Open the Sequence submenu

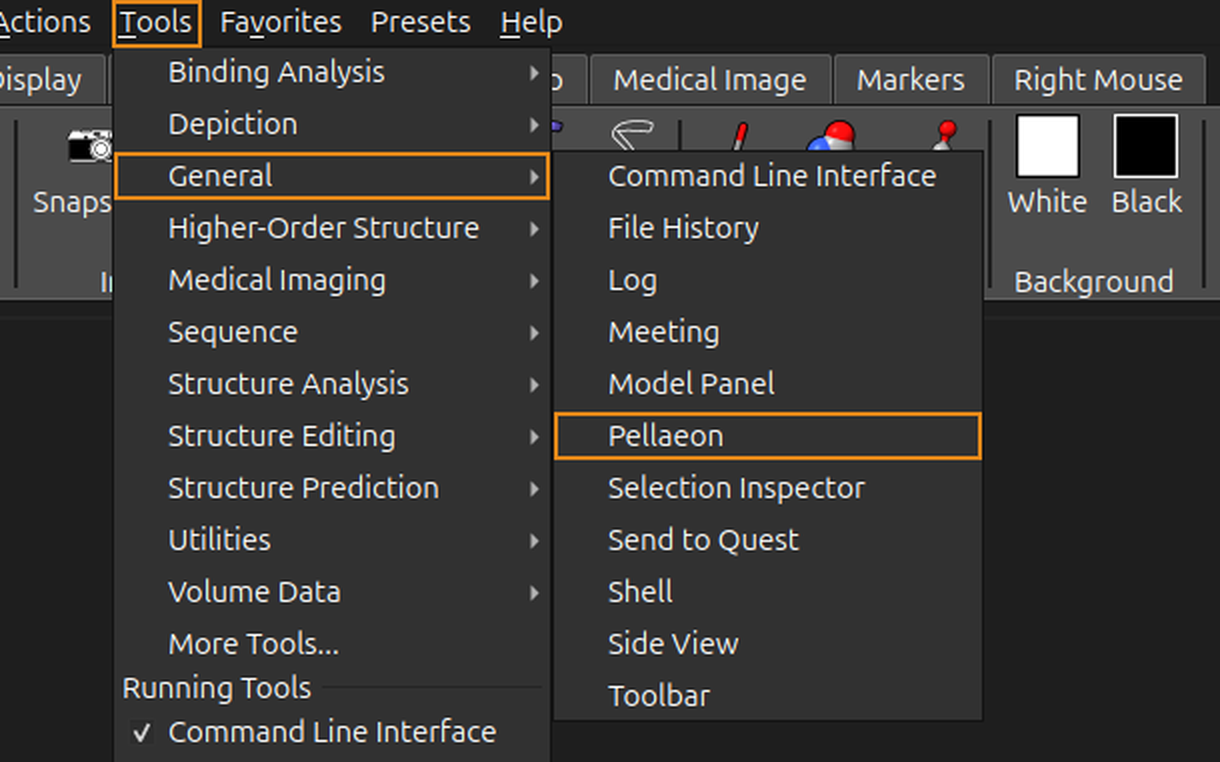(x=332, y=332)
